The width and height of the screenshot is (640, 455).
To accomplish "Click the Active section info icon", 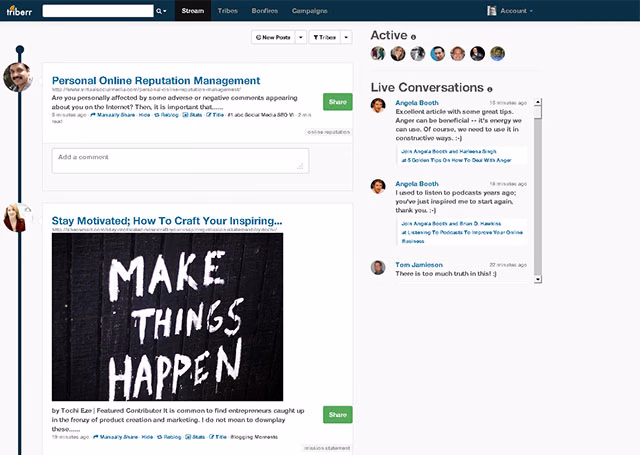I will pos(413,37).
